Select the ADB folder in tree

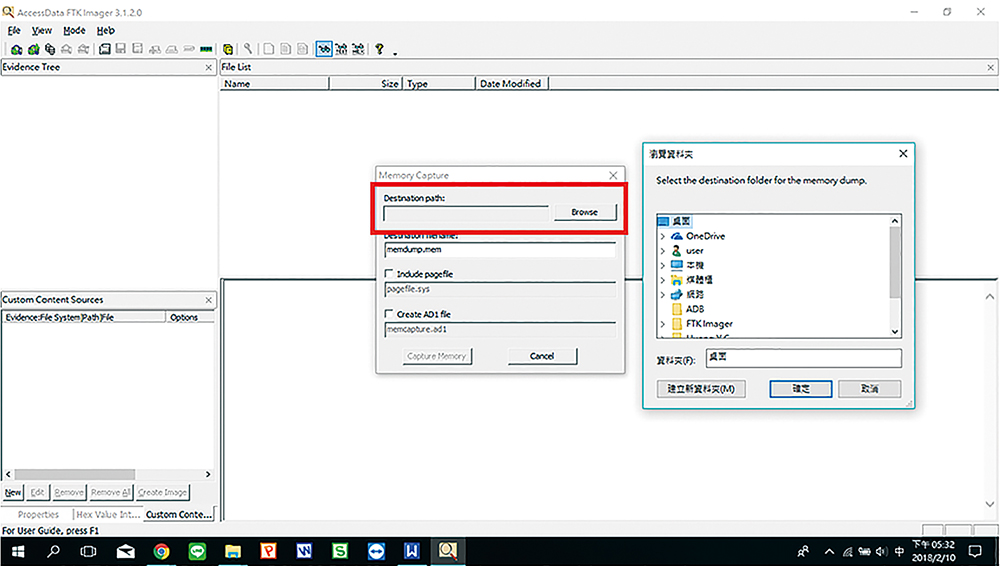point(695,309)
